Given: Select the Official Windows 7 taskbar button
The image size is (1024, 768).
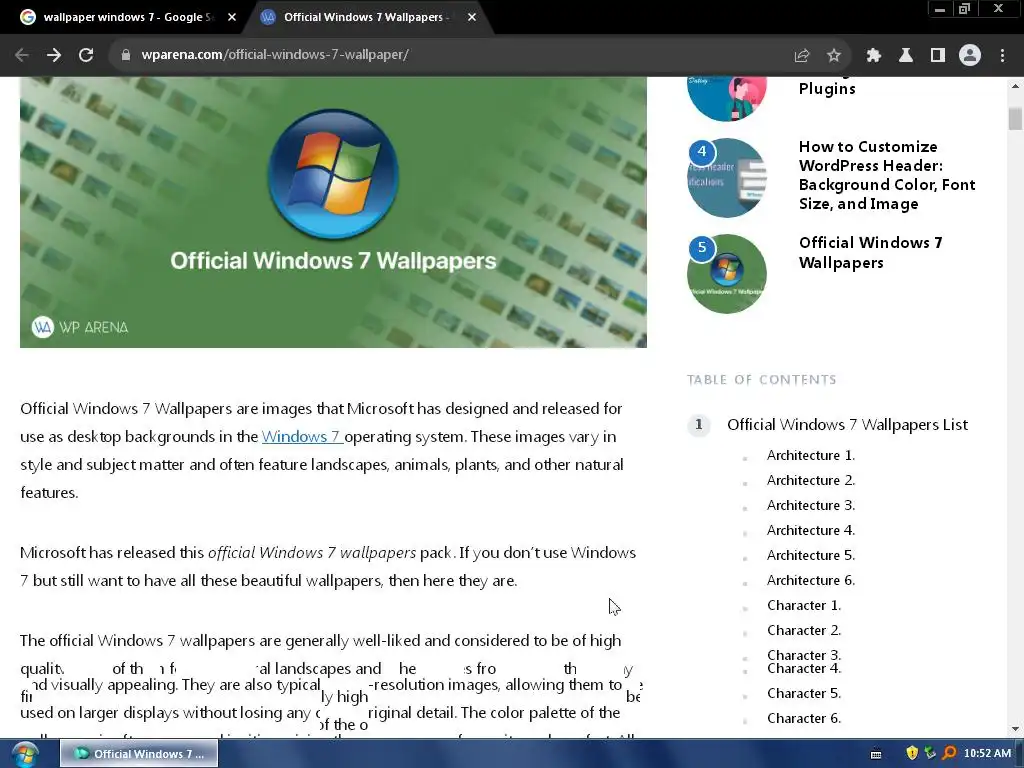Looking at the screenshot, I should [x=139, y=754].
